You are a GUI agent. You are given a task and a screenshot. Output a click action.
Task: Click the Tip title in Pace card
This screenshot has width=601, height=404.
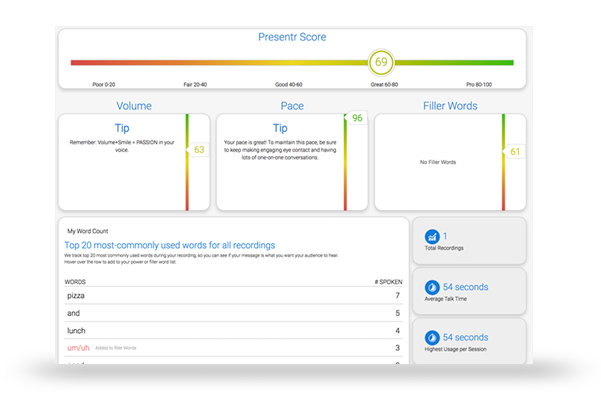pos(280,128)
